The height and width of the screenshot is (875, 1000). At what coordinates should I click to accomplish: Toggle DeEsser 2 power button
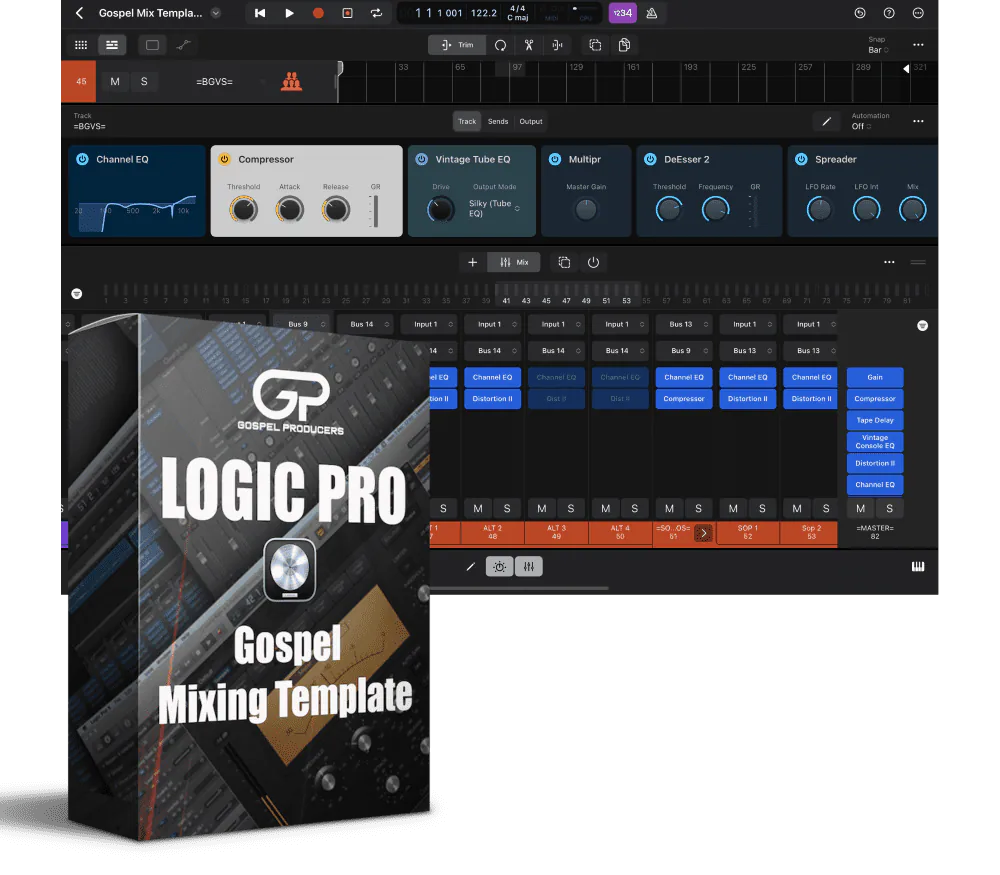[x=650, y=159]
